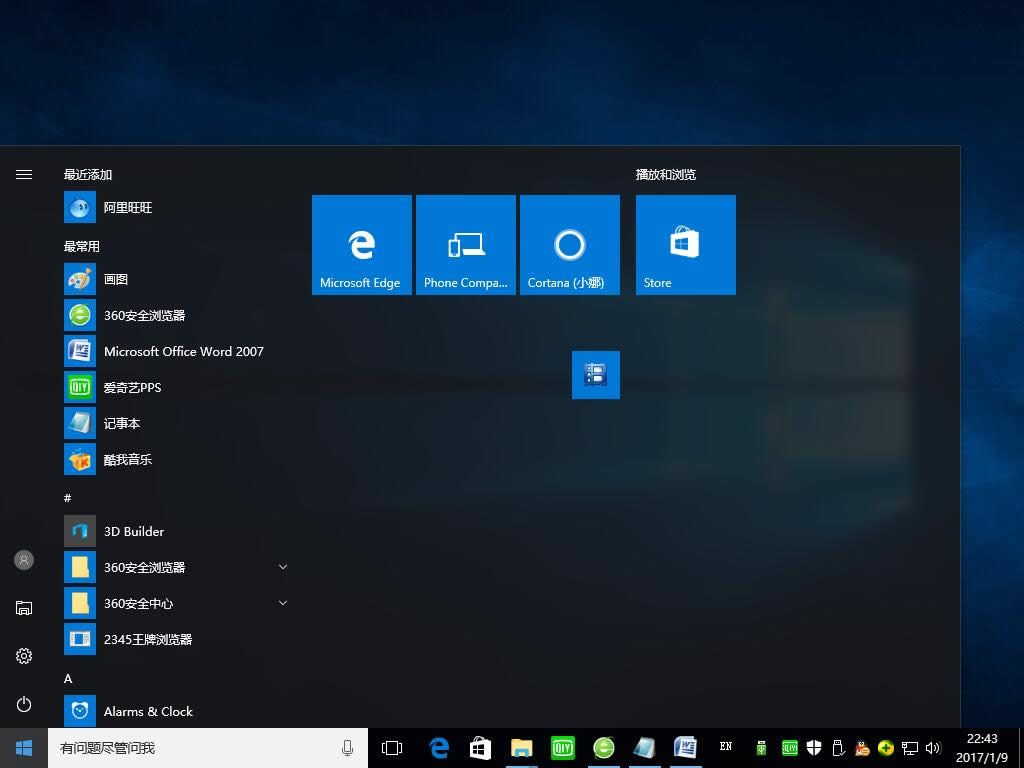Open the Microsoft Edge tile
The image size is (1024, 768).
[x=361, y=244]
